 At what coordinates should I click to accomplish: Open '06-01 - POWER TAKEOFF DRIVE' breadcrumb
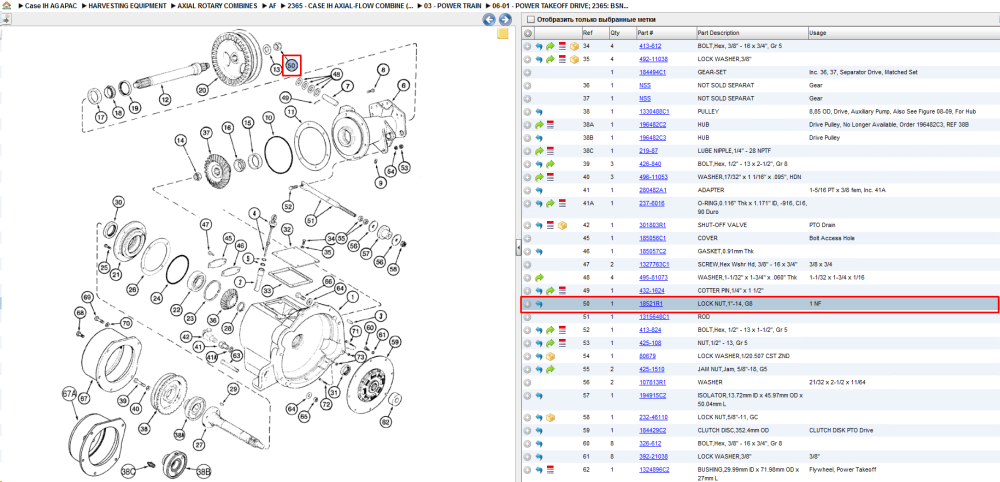(558, 5)
